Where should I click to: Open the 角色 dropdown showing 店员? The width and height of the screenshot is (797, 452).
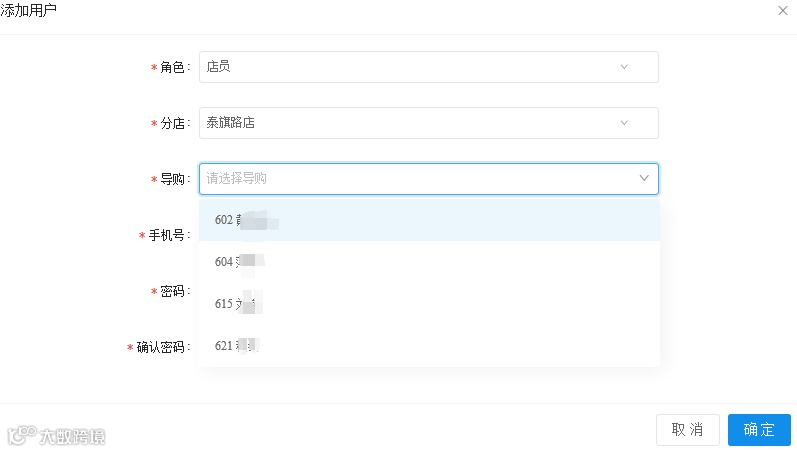428,67
